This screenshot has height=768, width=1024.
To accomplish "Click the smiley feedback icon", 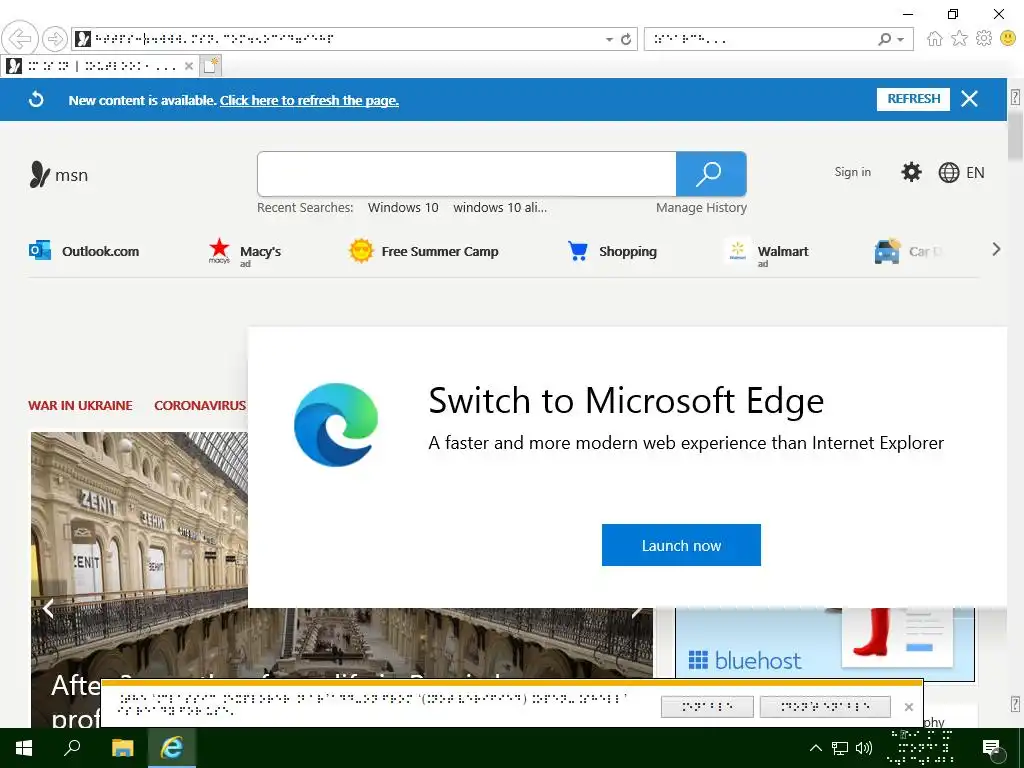I will pyautogui.click(x=1008, y=38).
